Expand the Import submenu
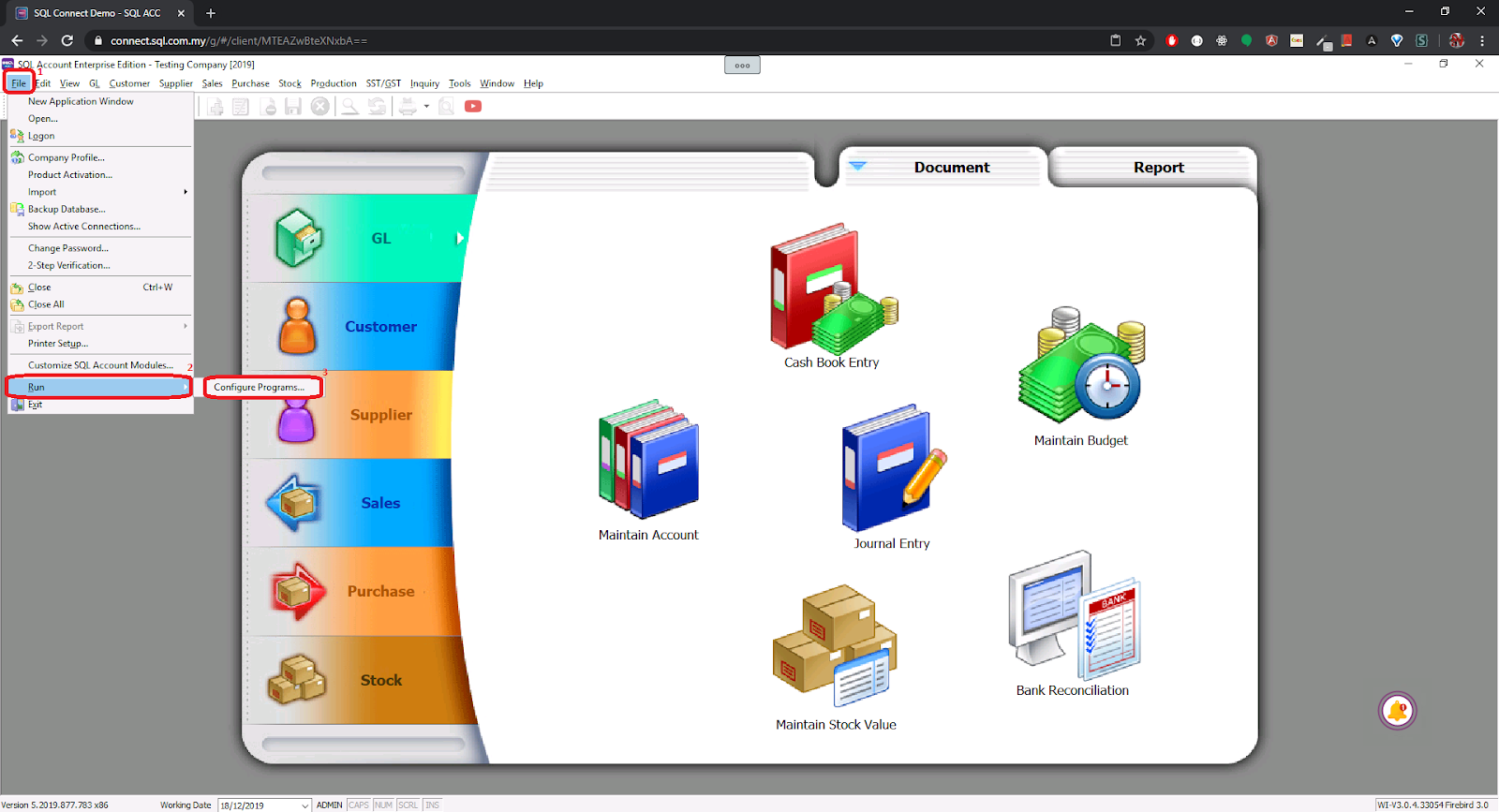Screen dimensions: 1499x812 [100, 192]
